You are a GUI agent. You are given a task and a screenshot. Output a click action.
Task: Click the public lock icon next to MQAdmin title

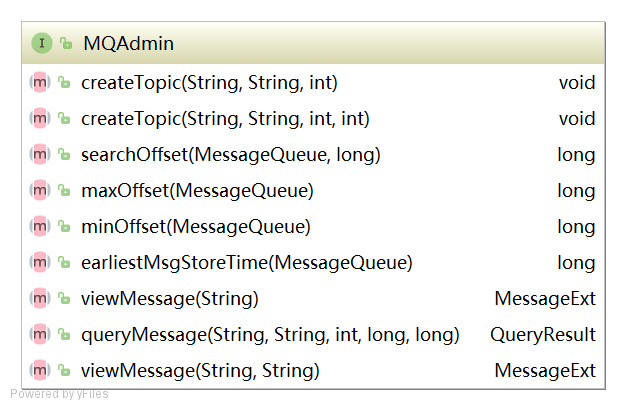[66, 43]
